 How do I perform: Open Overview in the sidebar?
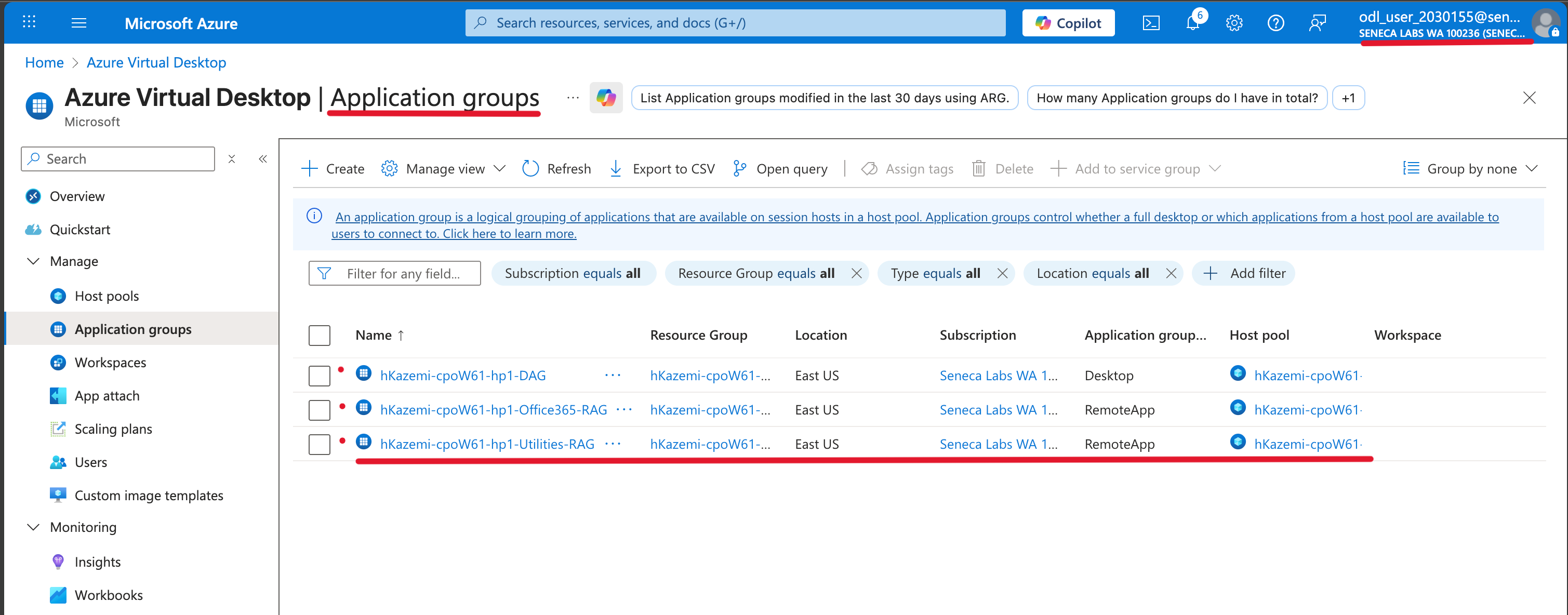[x=77, y=196]
